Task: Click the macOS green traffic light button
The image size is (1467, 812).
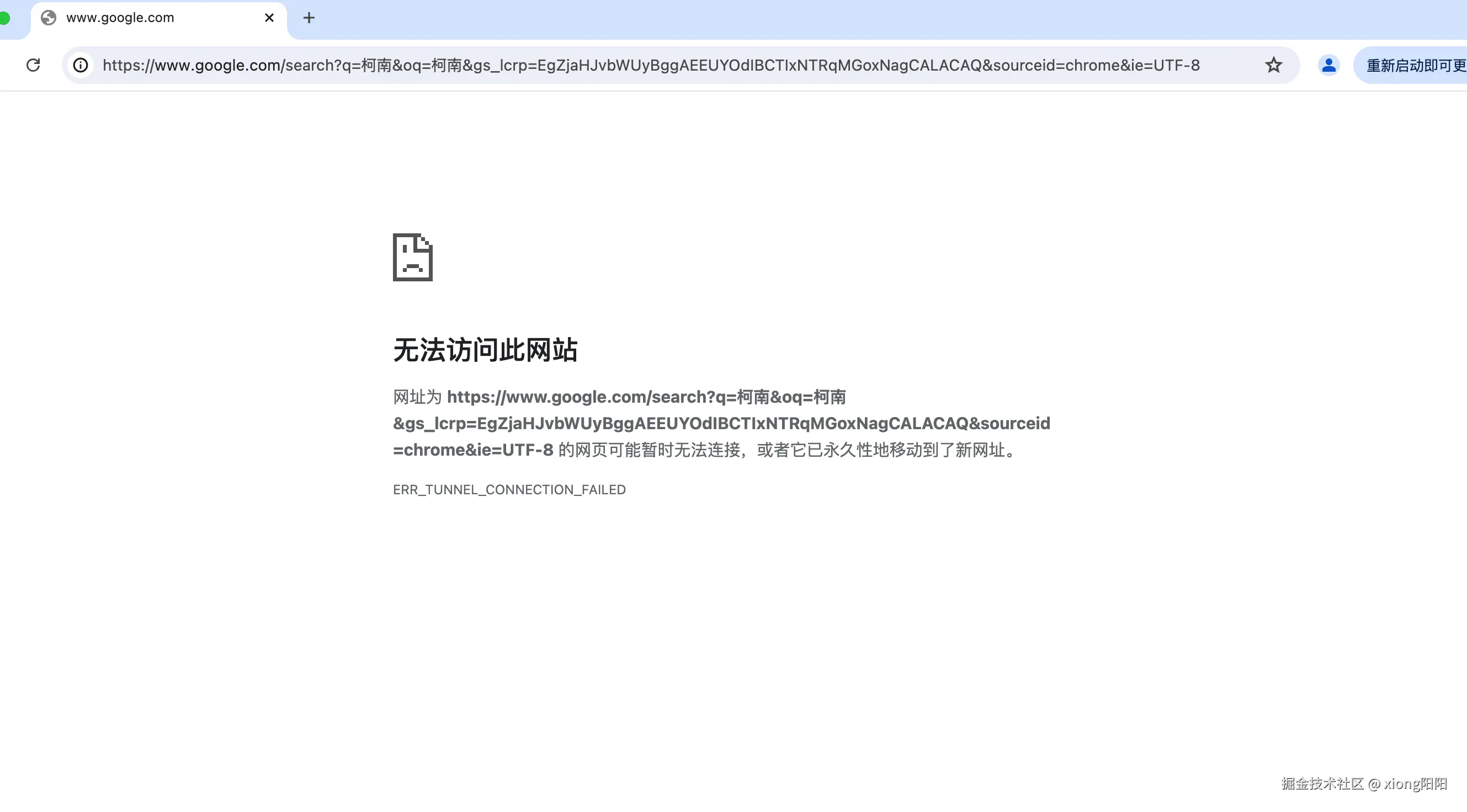Action: [4, 18]
